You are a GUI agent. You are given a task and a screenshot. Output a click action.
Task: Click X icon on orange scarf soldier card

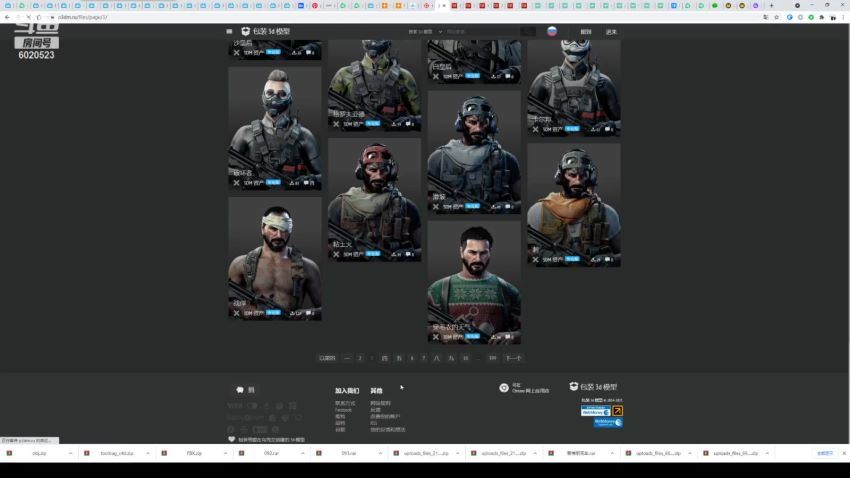pyautogui.click(x=536, y=260)
